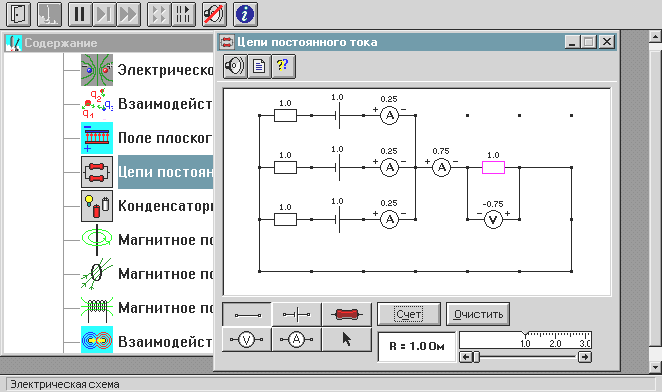Click the R = 1.0 Ом value field
Viewport: 662px width, 392px height.
coord(417,346)
